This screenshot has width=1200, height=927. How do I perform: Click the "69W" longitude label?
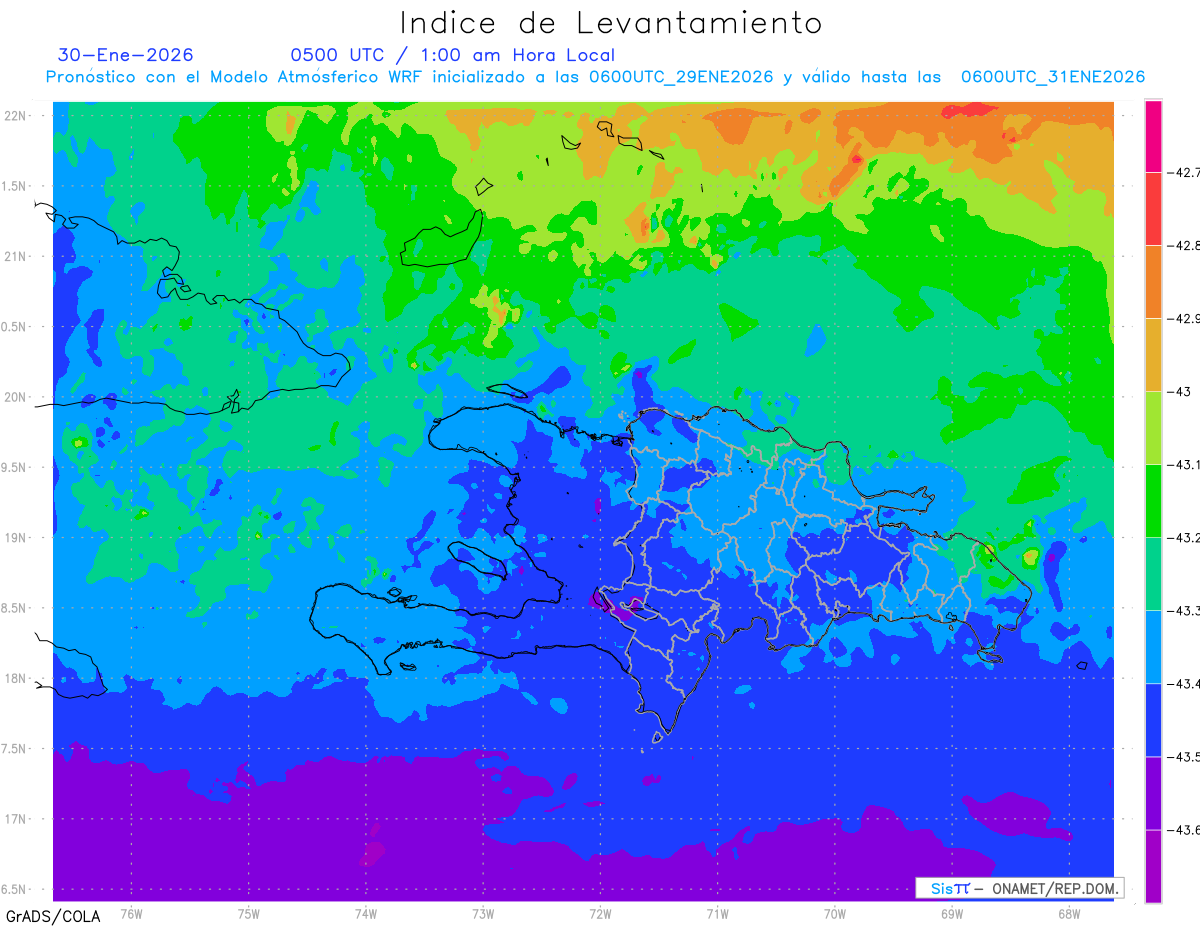point(952,914)
